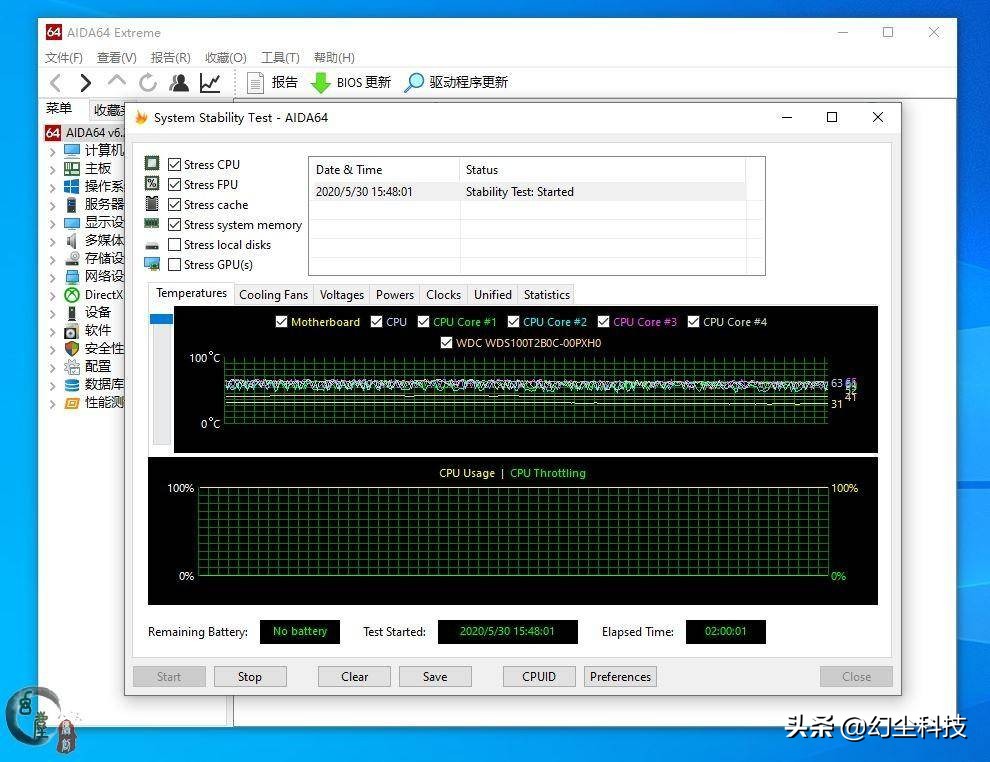The image size is (990, 762).
Task: Enable the Stress local disks checkbox
Action: pos(175,245)
